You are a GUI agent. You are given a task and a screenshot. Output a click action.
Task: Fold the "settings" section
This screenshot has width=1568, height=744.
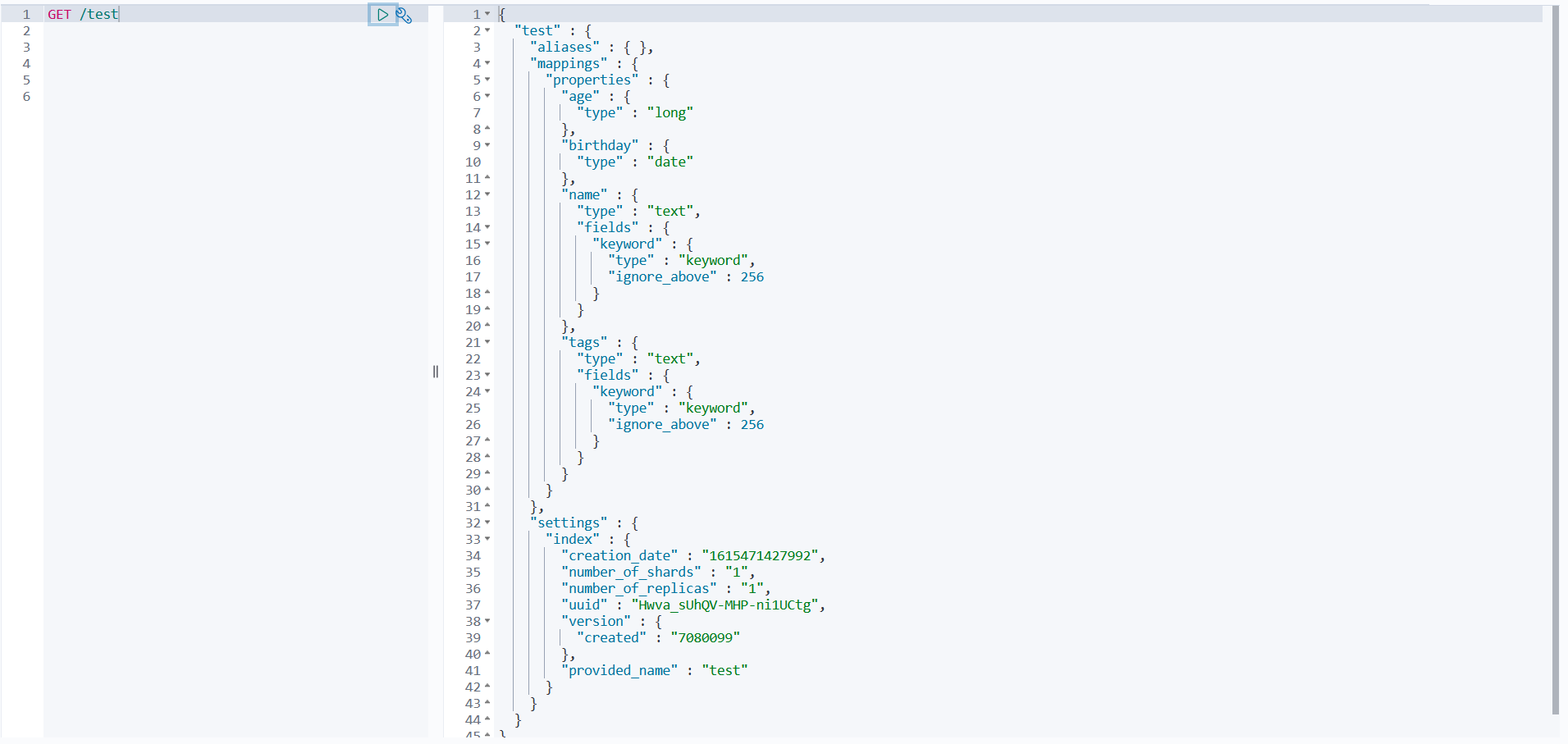487,523
